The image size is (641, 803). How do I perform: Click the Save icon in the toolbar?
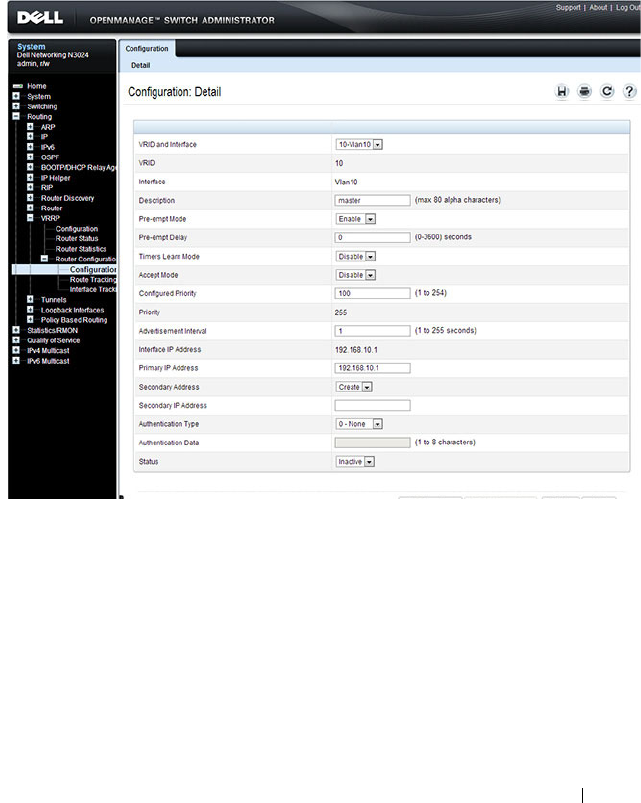tap(562, 92)
